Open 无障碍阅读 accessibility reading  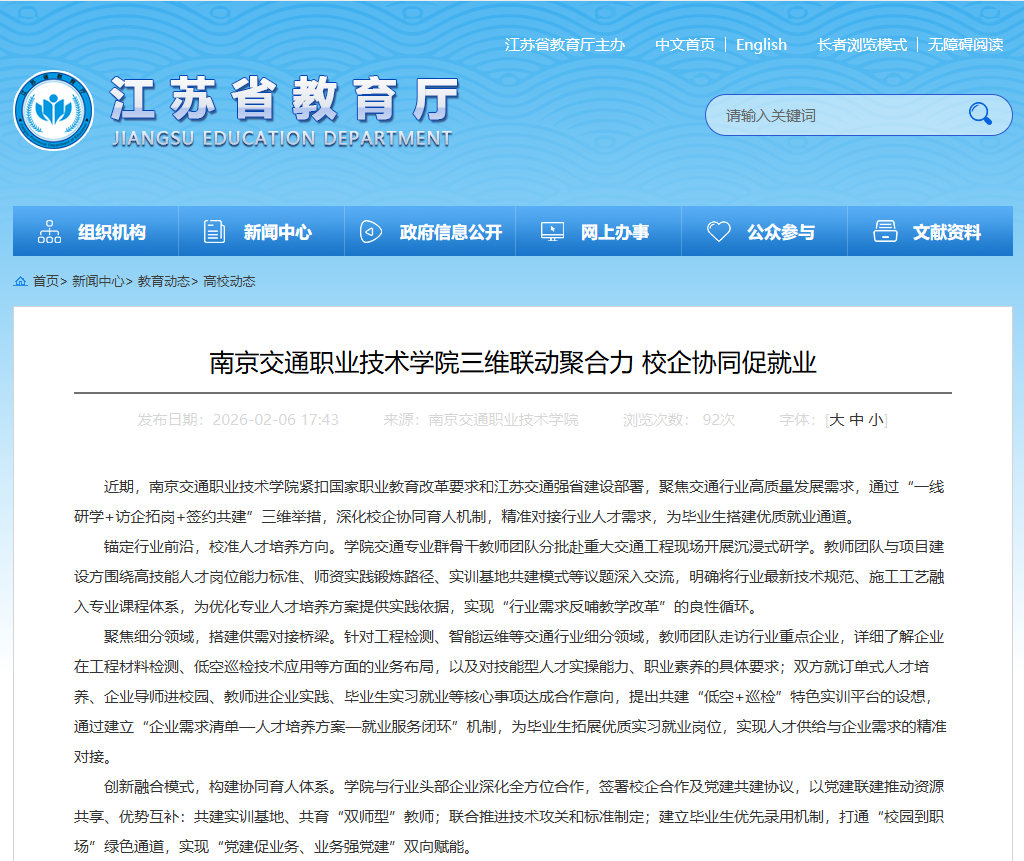pyautogui.click(x=965, y=45)
